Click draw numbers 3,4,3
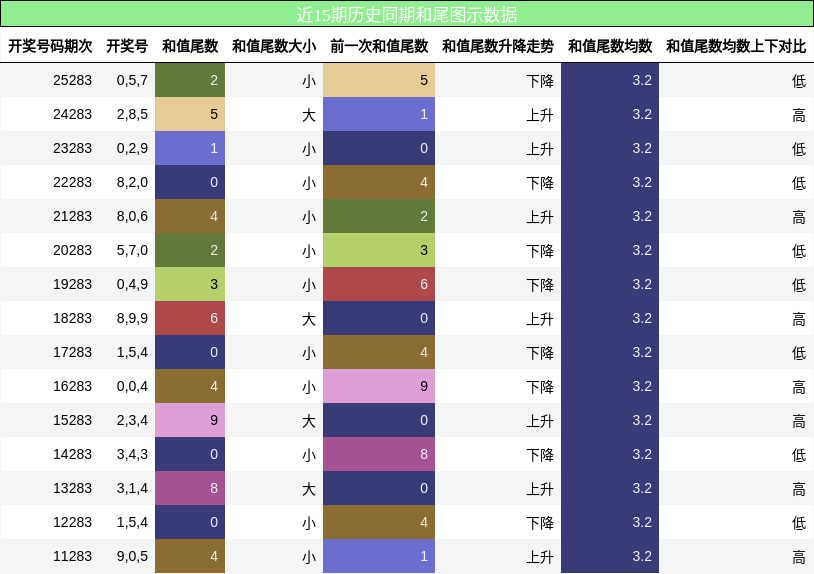Viewport: 814px width, 574px height. [132, 454]
